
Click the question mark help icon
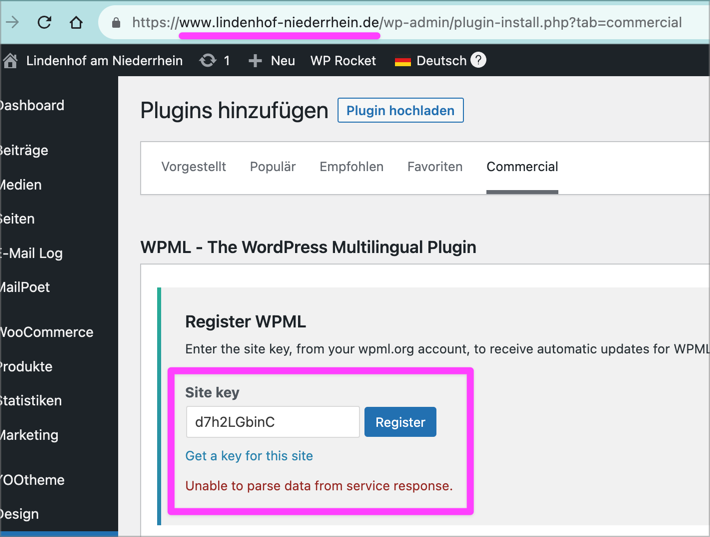coord(478,60)
